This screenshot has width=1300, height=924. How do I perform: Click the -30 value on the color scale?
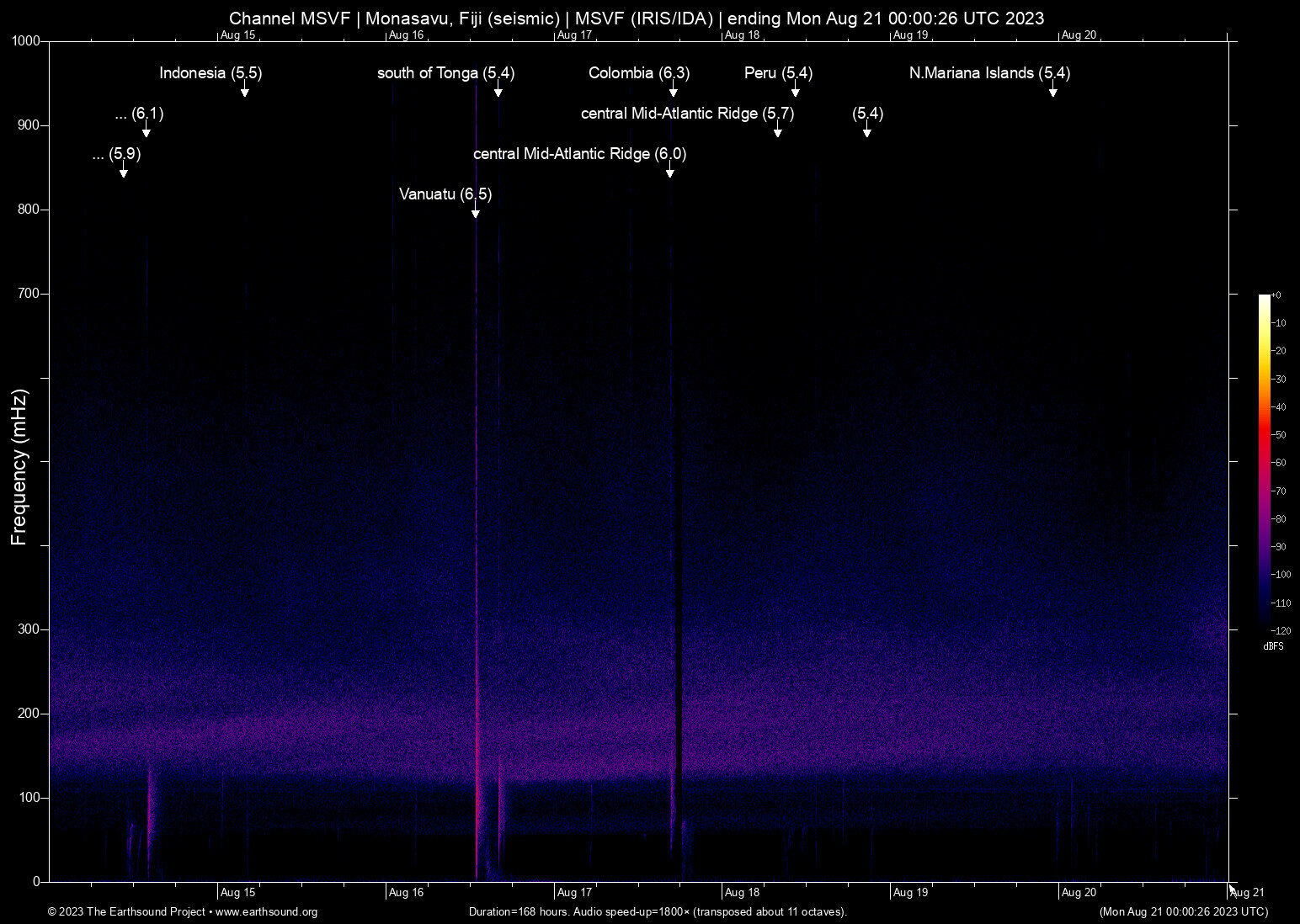(x=1279, y=380)
